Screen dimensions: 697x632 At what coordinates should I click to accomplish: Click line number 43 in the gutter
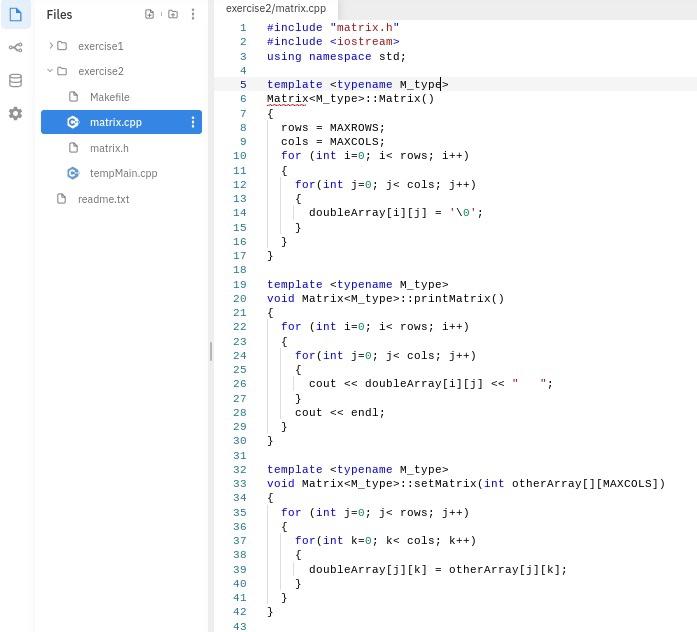[x=240, y=626]
